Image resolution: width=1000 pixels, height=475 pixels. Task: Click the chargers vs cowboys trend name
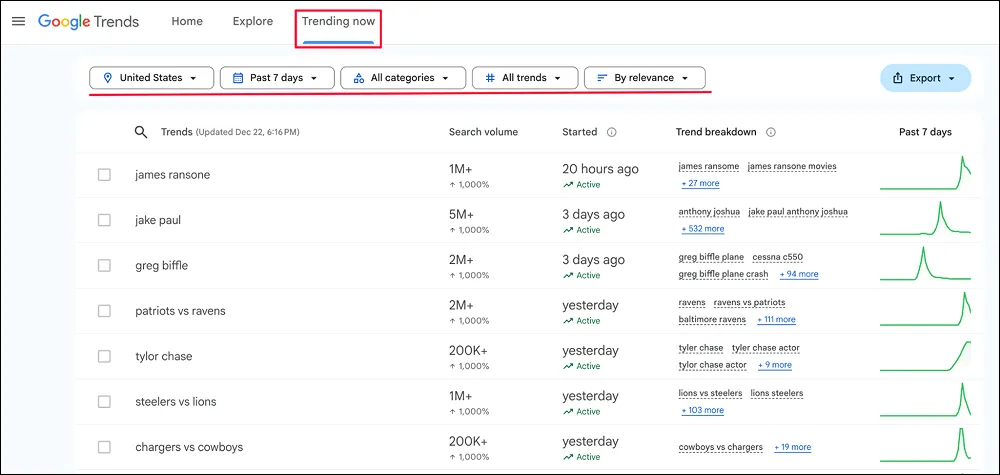coord(189,448)
